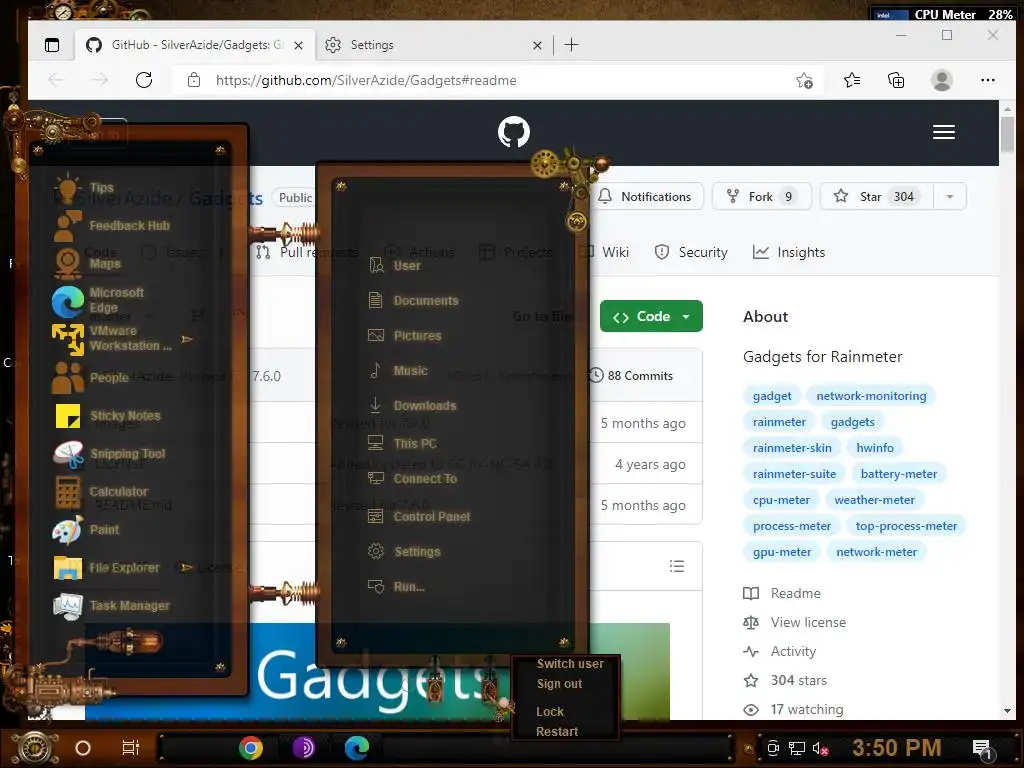The image size is (1024, 768).
Task: Open Maps in the app list
Action: (88, 264)
